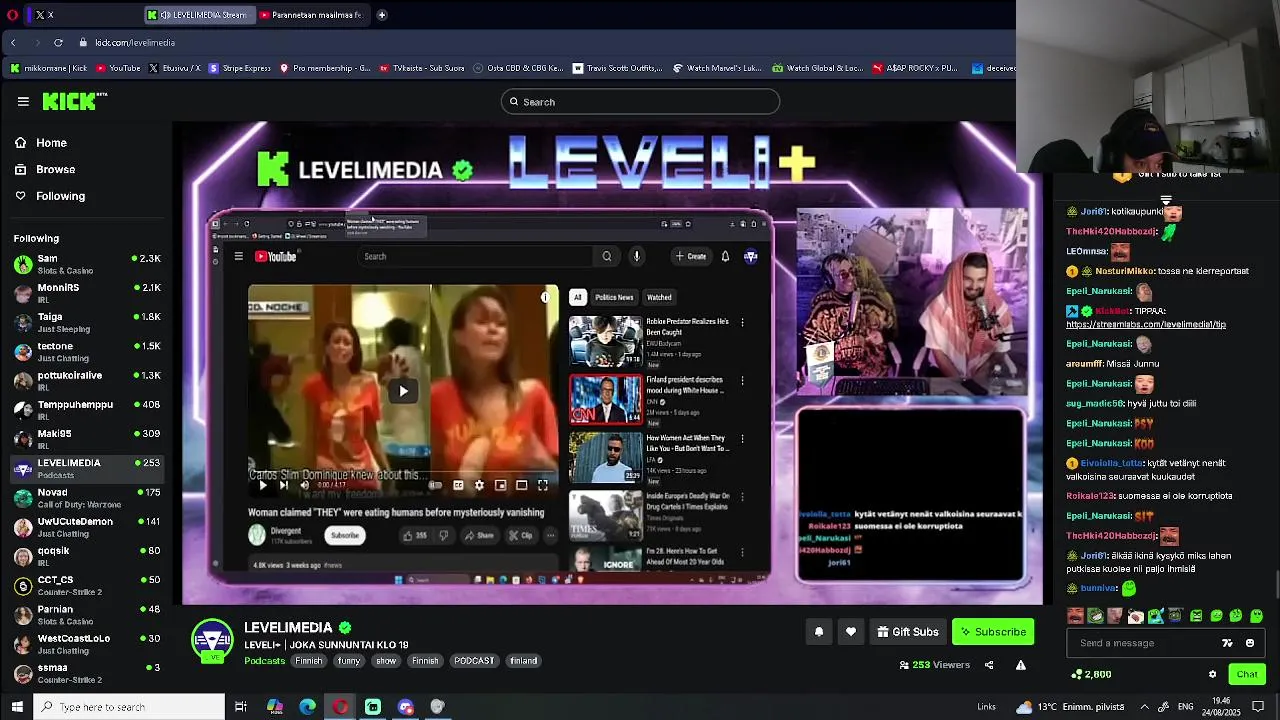Open the Windows Start button

[x=17, y=707]
